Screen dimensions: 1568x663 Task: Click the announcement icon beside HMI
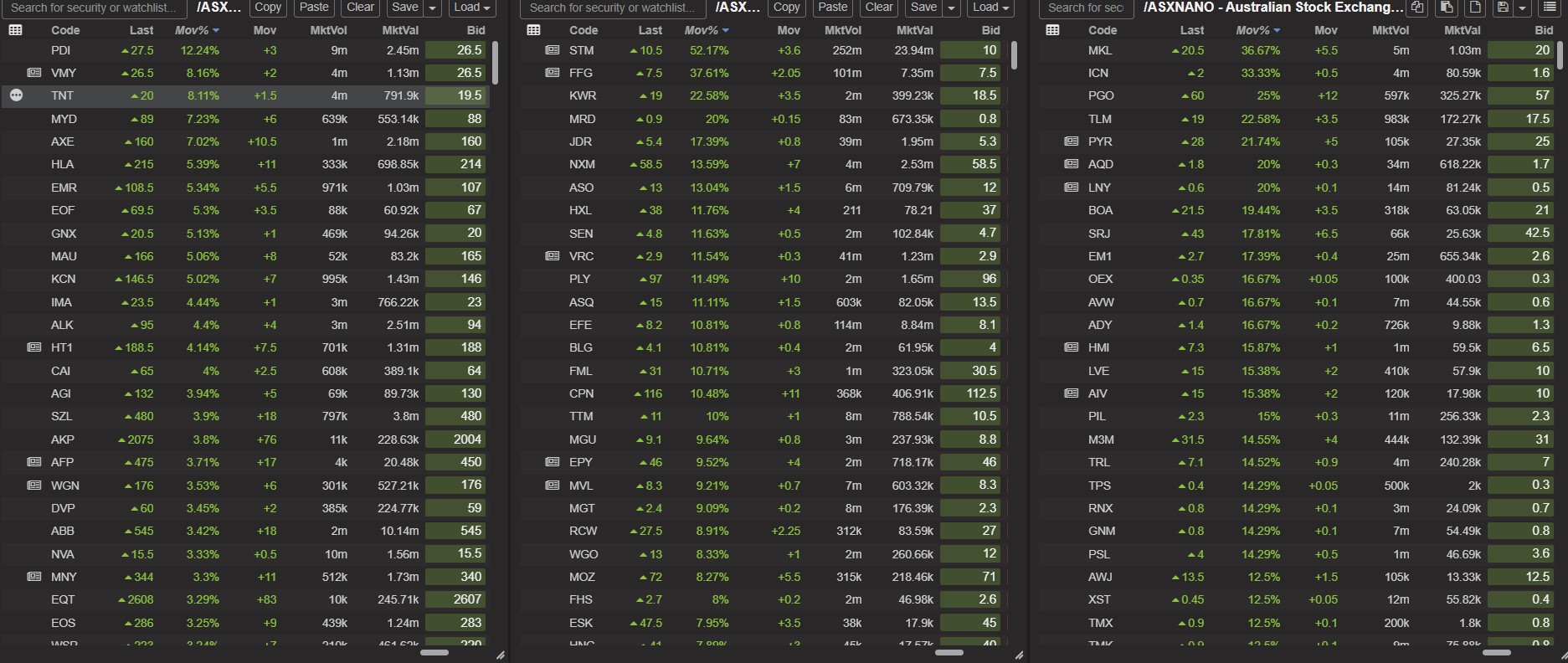[x=1072, y=347]
